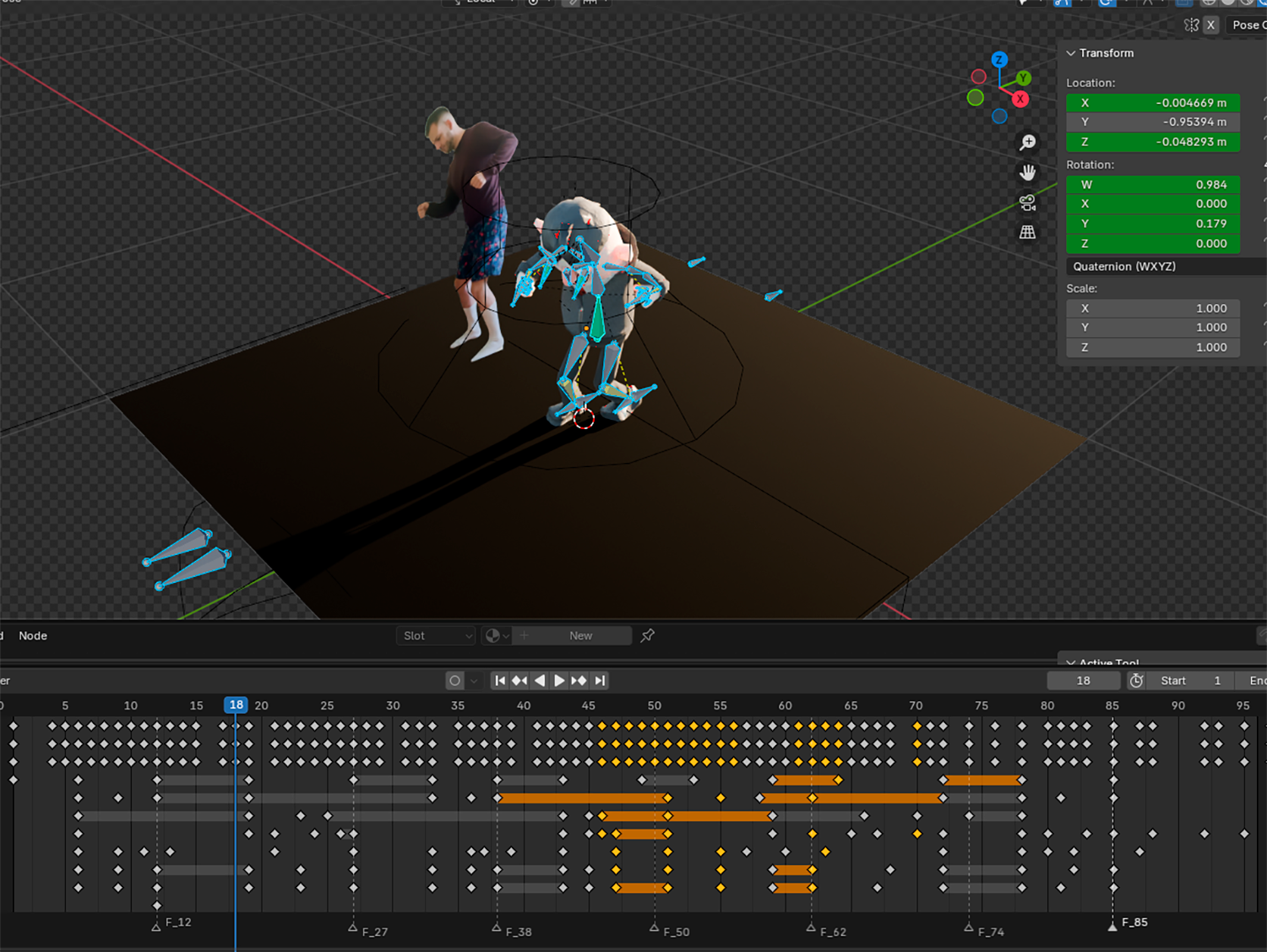Switch perspective/orthographic with the grid icon
This screenshot has height=952, width=1267.
point(1027,232)
